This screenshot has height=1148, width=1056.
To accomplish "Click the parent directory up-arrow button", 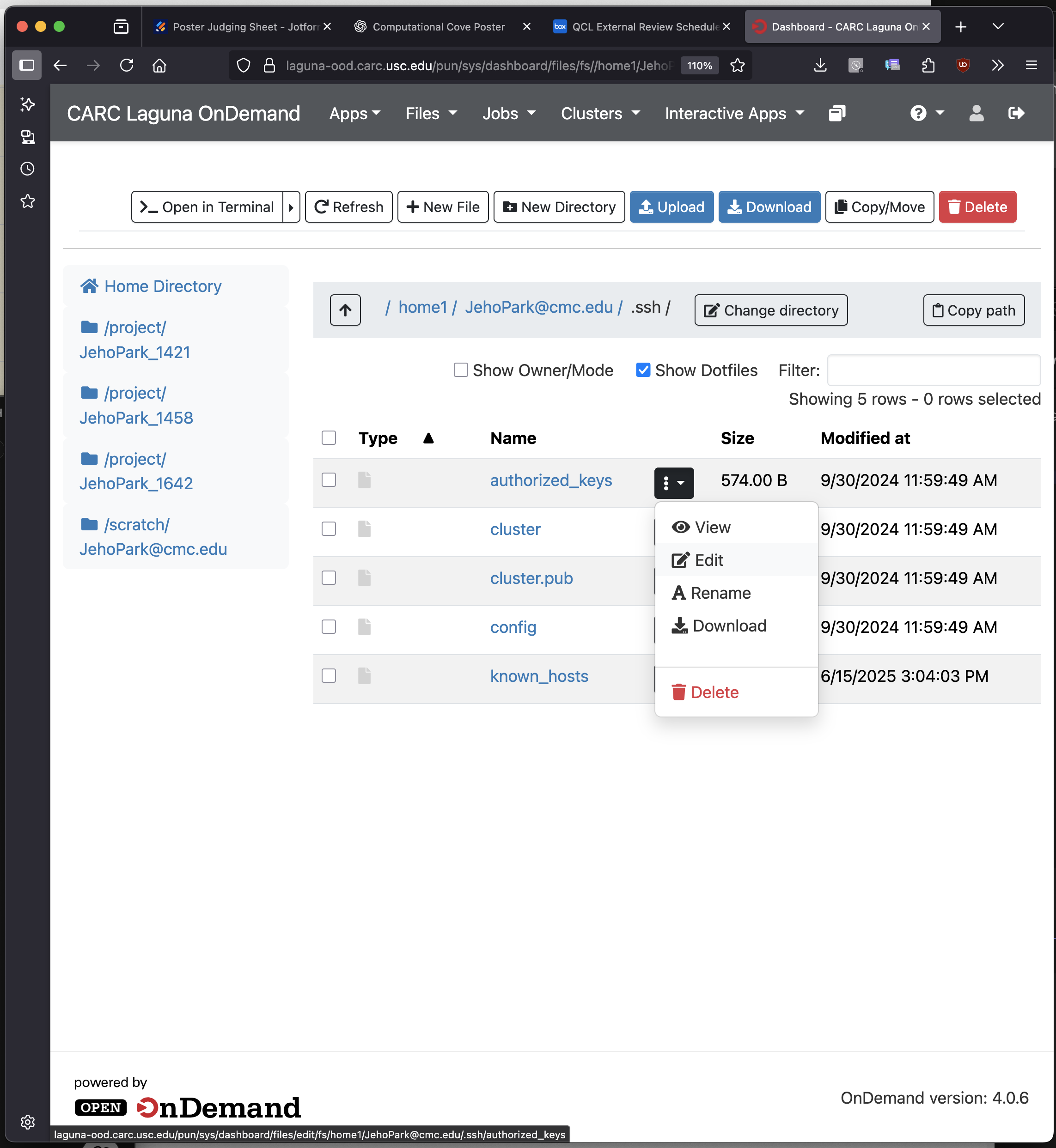I will click(x=345, y=310).
